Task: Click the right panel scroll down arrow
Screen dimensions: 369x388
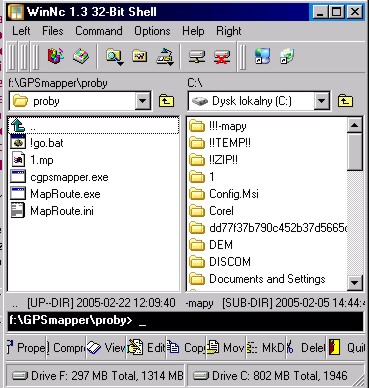Action: (x=355, y=283)
